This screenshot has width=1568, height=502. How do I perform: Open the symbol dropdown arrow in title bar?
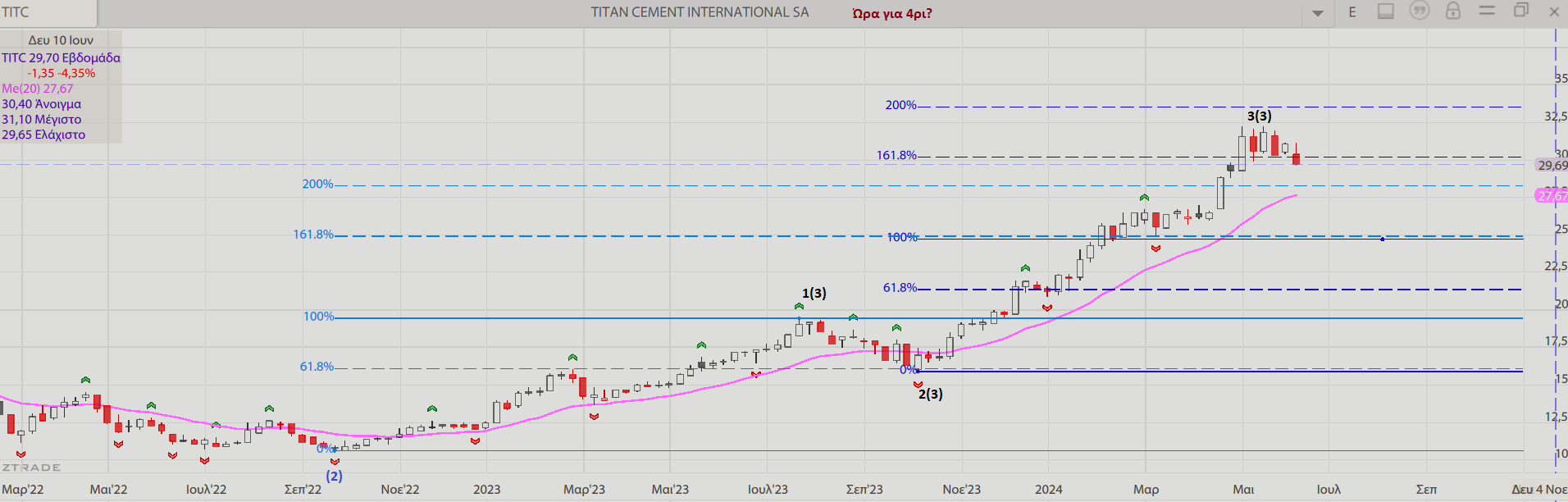click(1318, 13)
